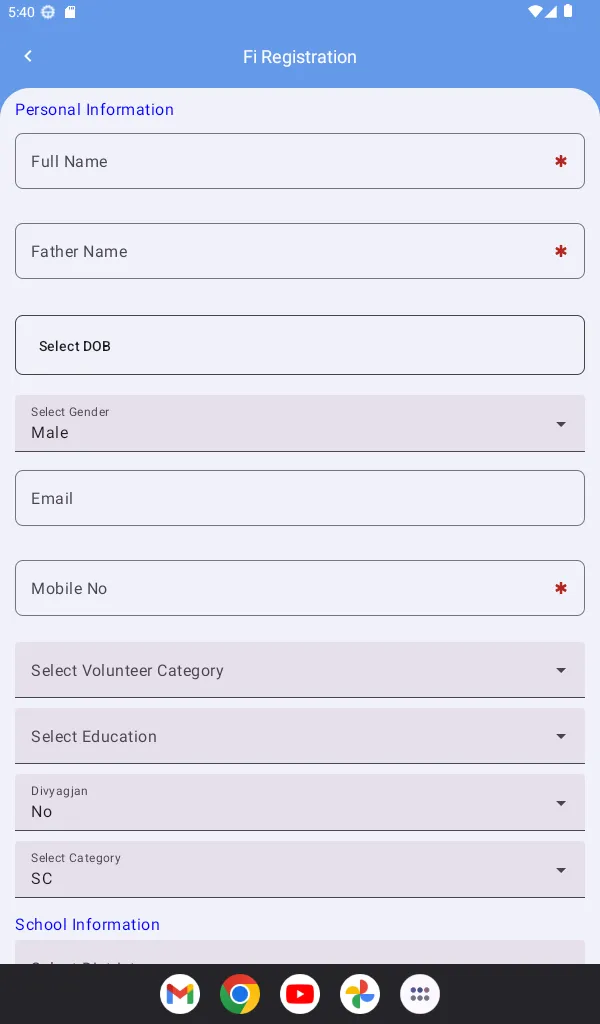
Task: Open the Divyagjan dropdown
Action: pos(300,802)
